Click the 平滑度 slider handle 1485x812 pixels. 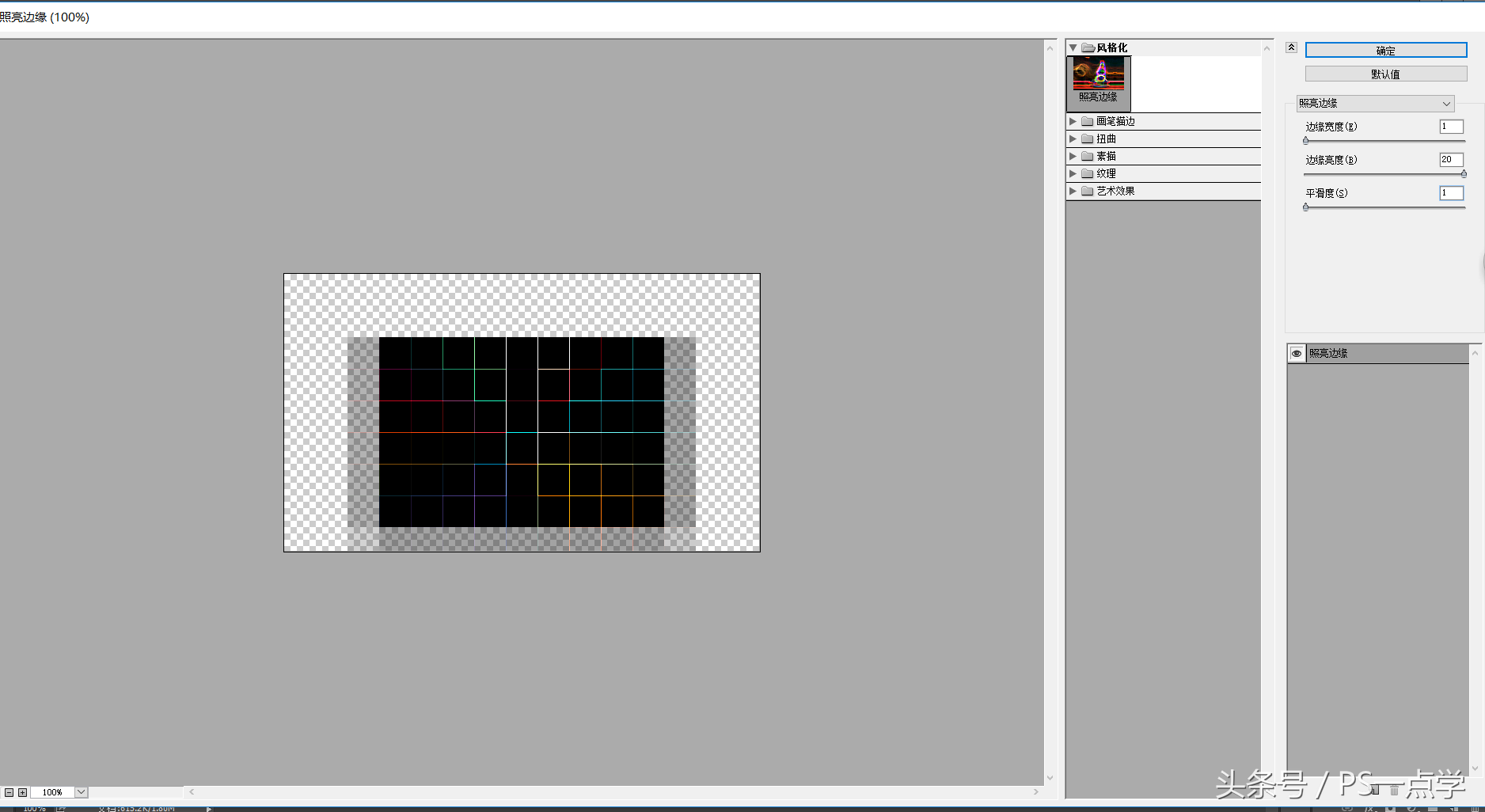1306,207
